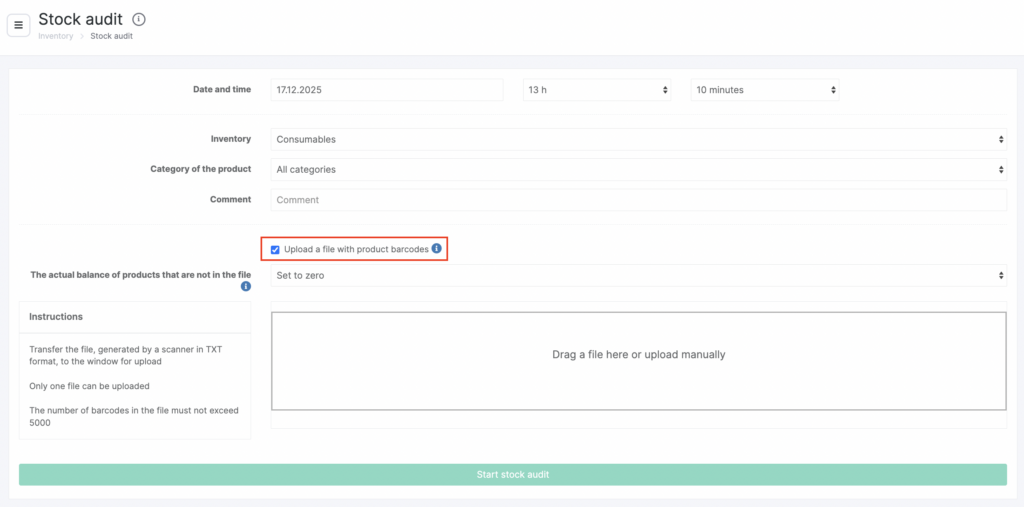The image size is (1024, 507).
Task: Click the Instructions panel heading
Action: (x=56, y=317)
